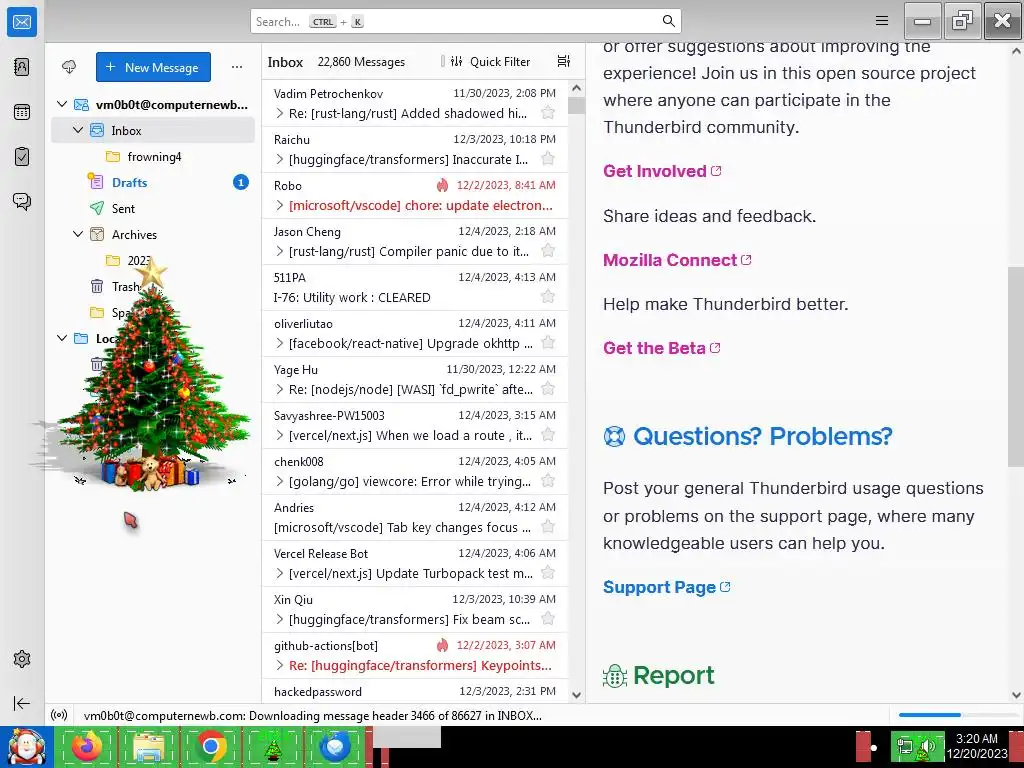Expand the Robo microsoft/vscode thread
This screenshot has height=768, width=1024.
coord(280,206)
